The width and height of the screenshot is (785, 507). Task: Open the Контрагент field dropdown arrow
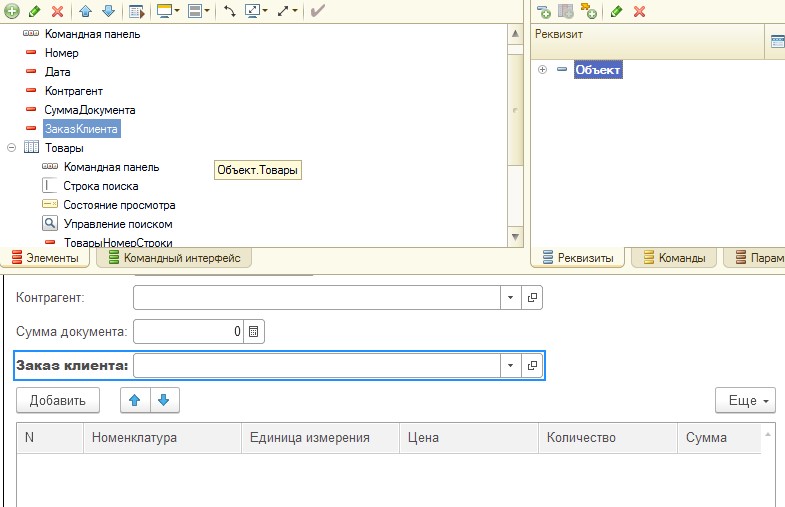point(510,297)
